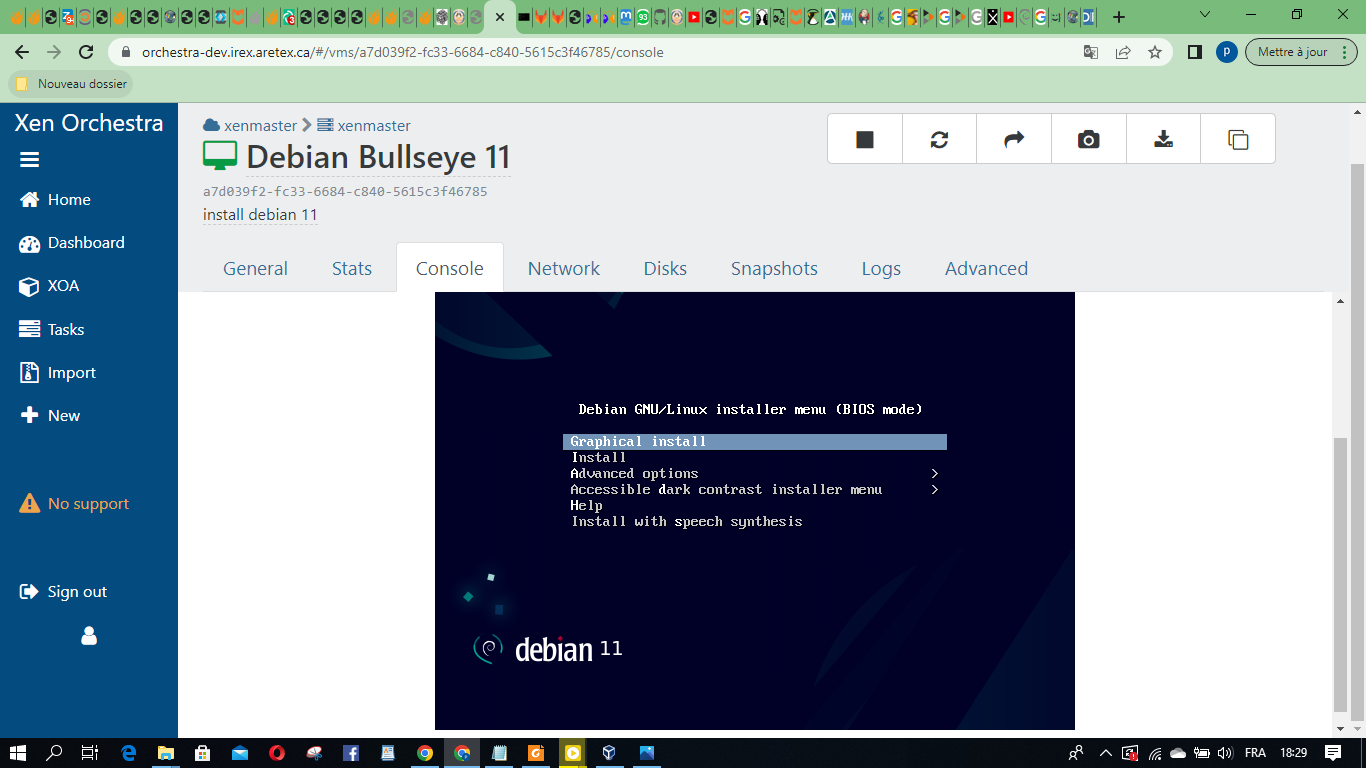Stop the VM with the square icon
The width and height of the screenshot is (1366, 768).
865,139
